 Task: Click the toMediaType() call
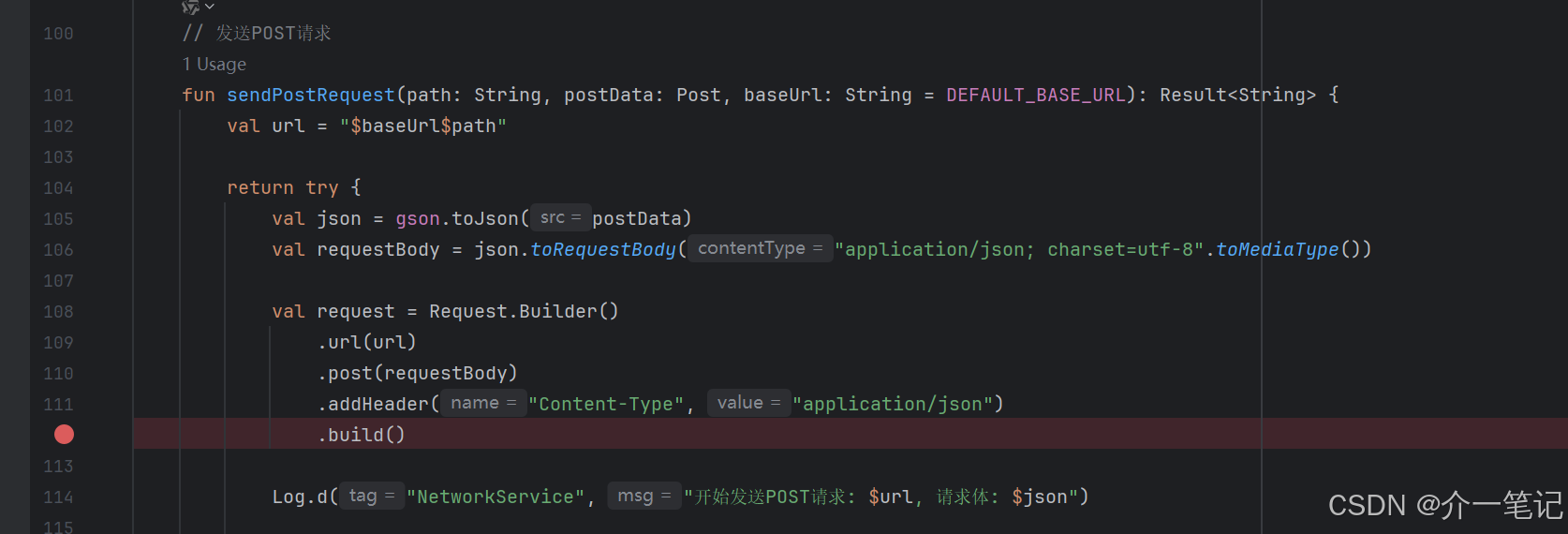[1289, 249]
